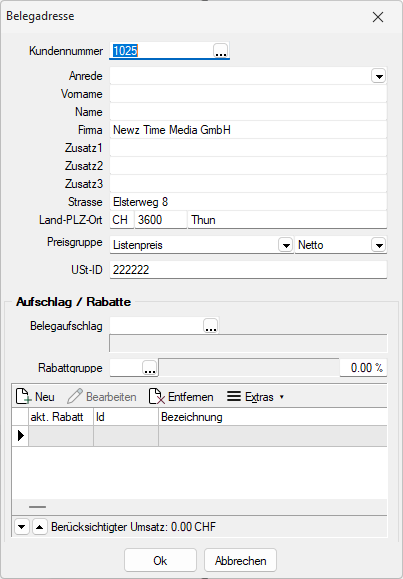
Task: Expand the Listenpreis Preisgruppe dropdown
Action: pyautogui.click(x=286, y=245)
